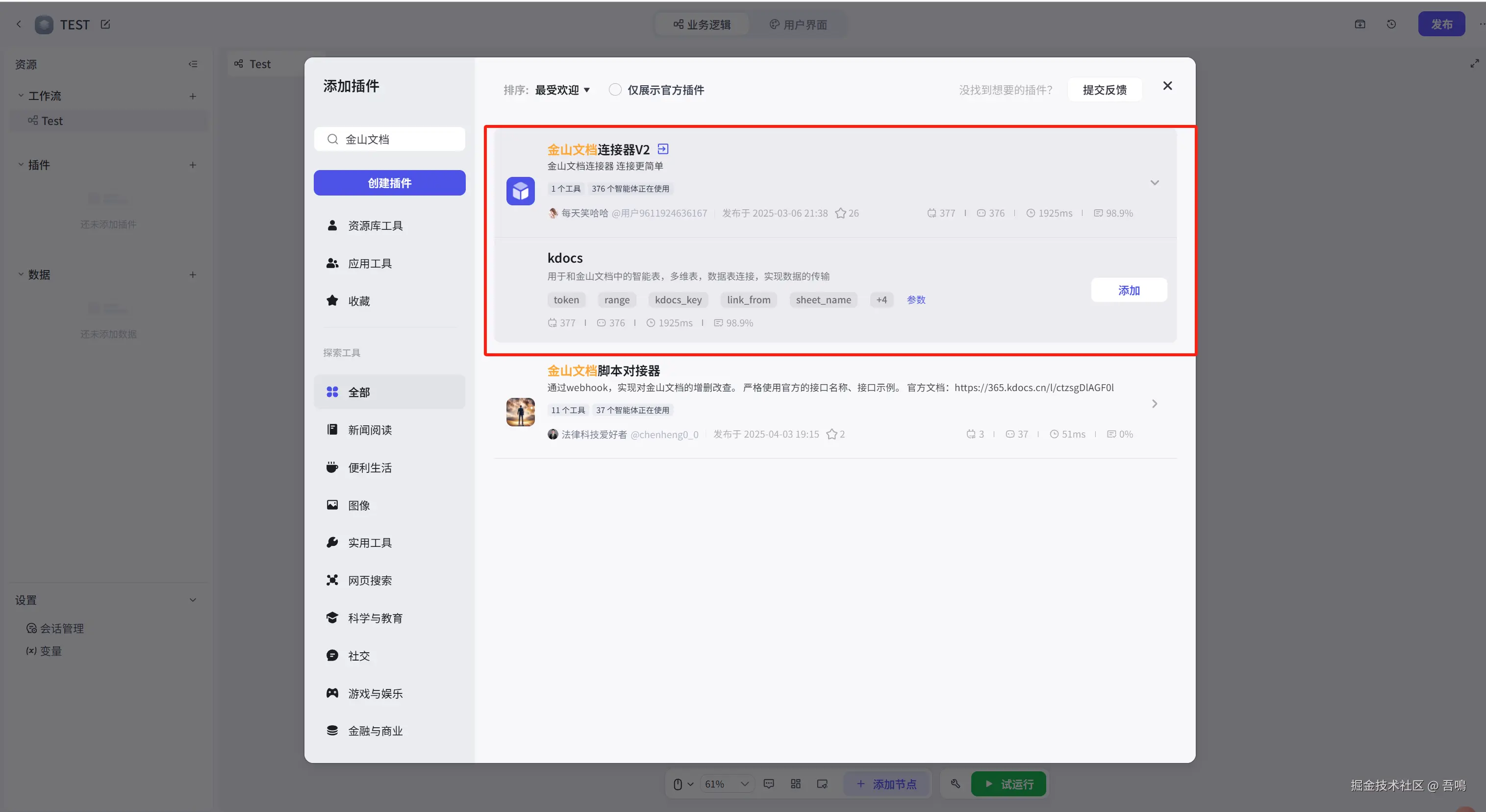Enable 仅展示官方插件 radio option
Viewport: 1486px width, 812px height.
click(x=615, y=90)
